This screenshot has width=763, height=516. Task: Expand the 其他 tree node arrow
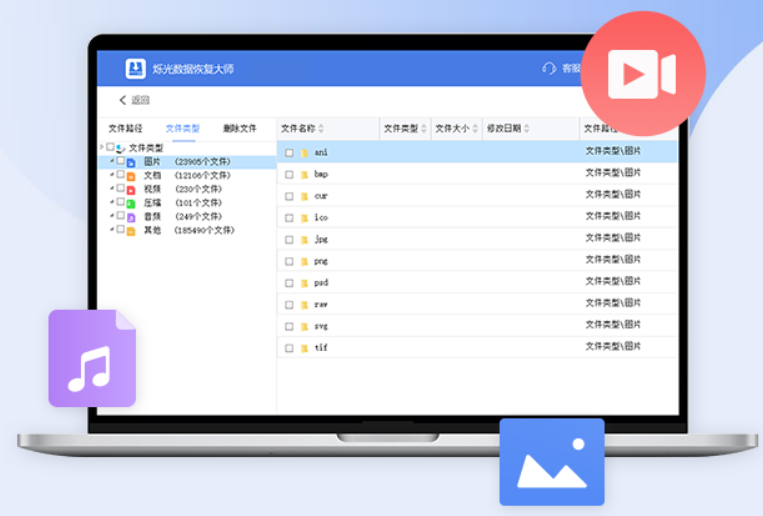click(x=112, y=229)
